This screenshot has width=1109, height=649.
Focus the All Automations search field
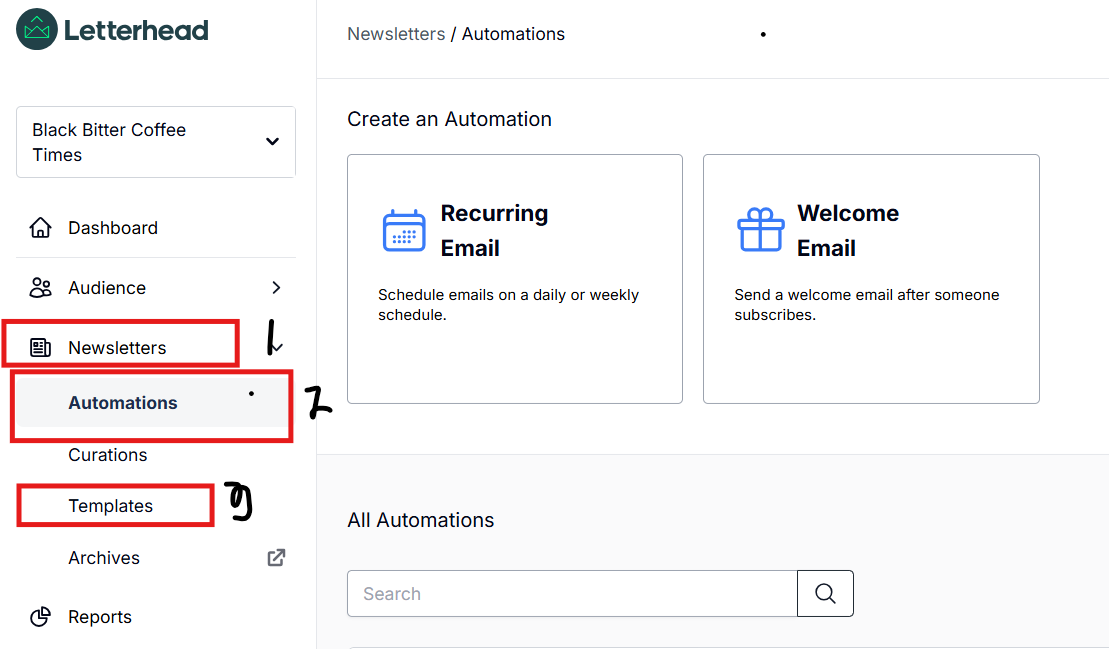click(572, 594)
